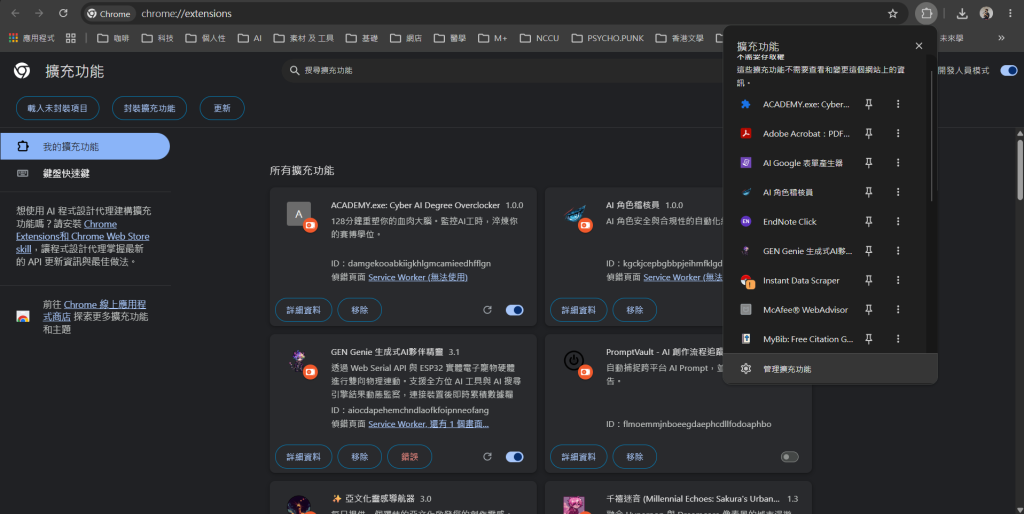Reload the ACADEMY.exe extension card
This screenshot has height=514, width=1024.
(487, 310)
